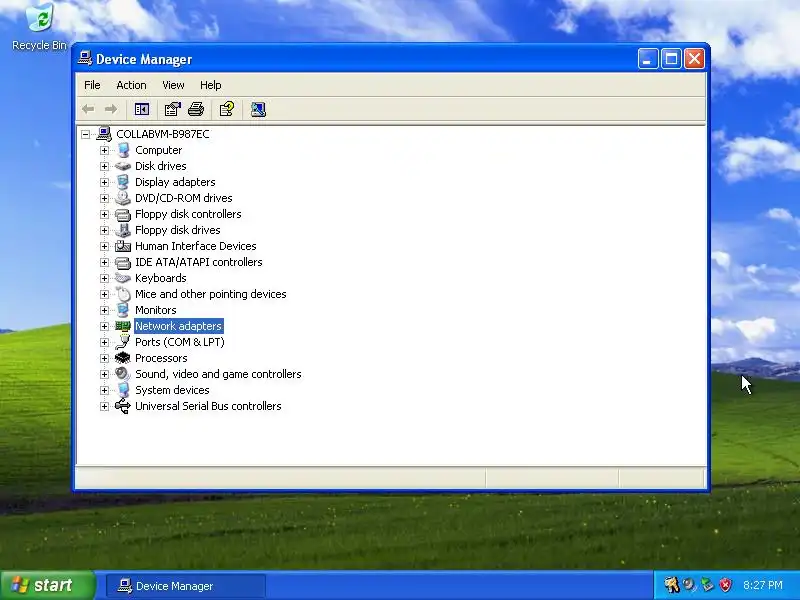Select the Recycle Bin desktop icon
Screen dimensions: 800x600
point(39,27)
